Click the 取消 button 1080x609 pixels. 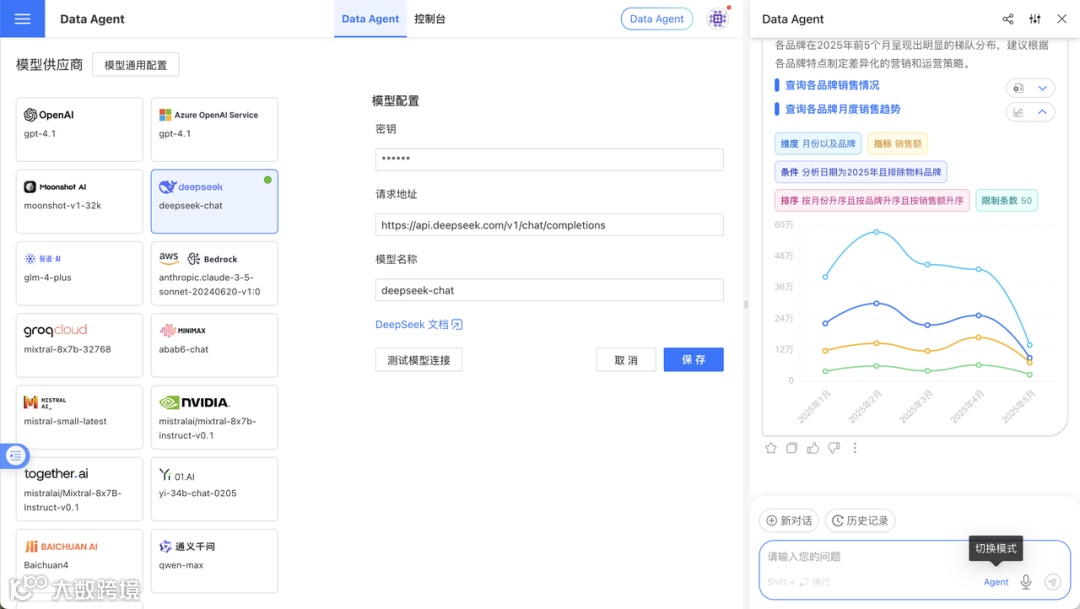pos(626,360)
